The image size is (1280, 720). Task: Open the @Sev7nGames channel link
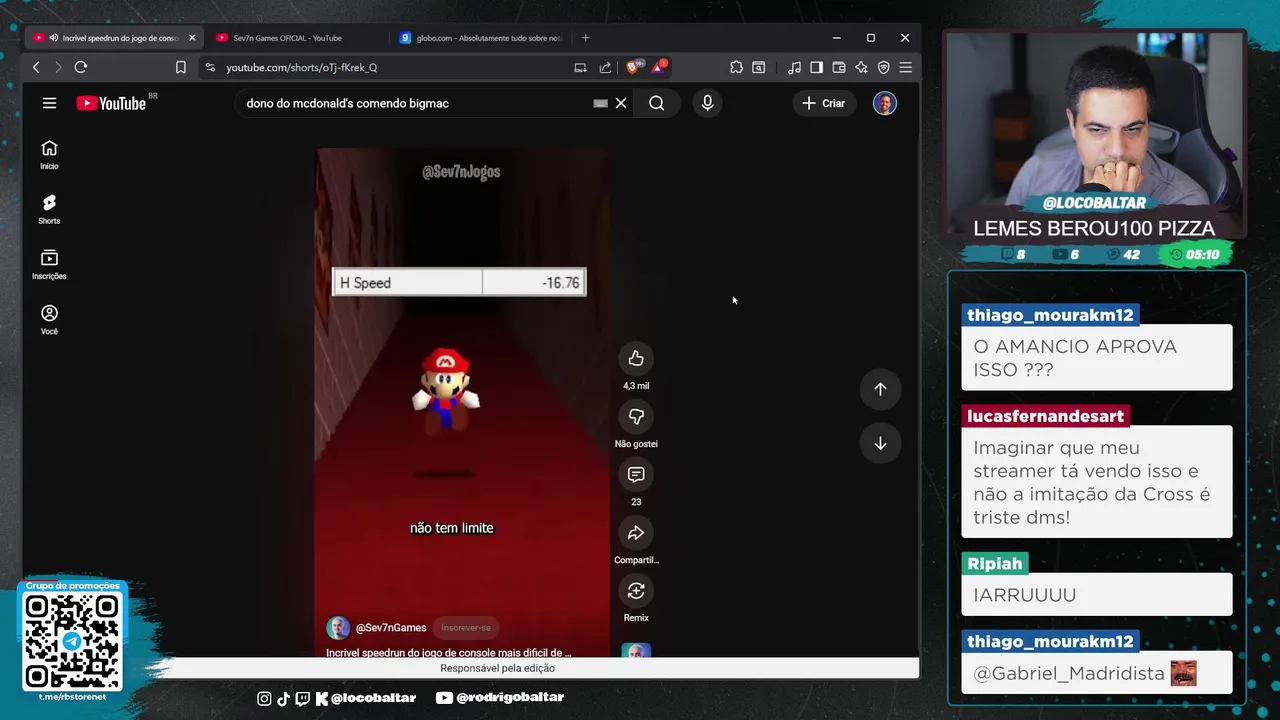pos(391,628)
